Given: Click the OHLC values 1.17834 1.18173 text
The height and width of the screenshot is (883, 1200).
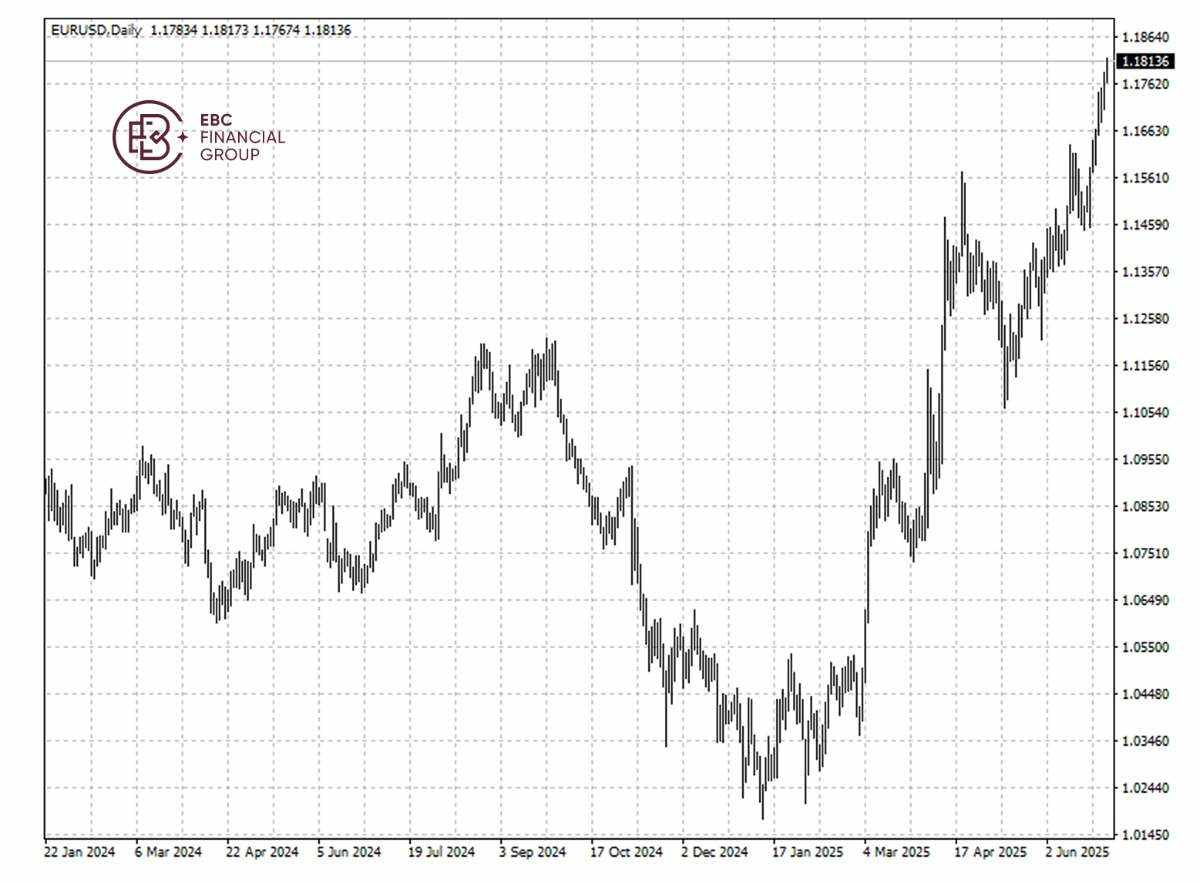Looking at the screenshot, I should (200, 31).
